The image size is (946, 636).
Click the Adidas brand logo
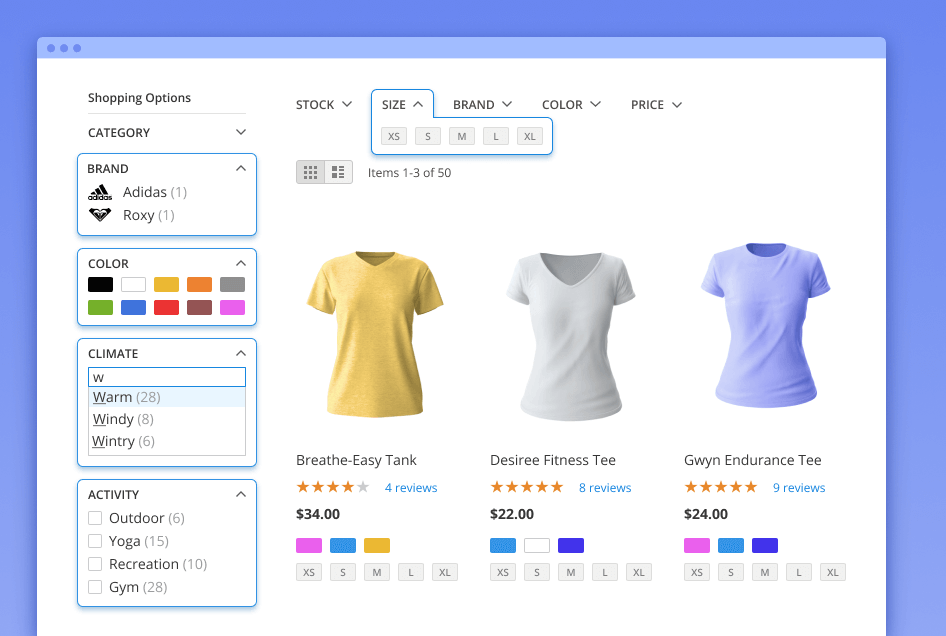[99, 191]
